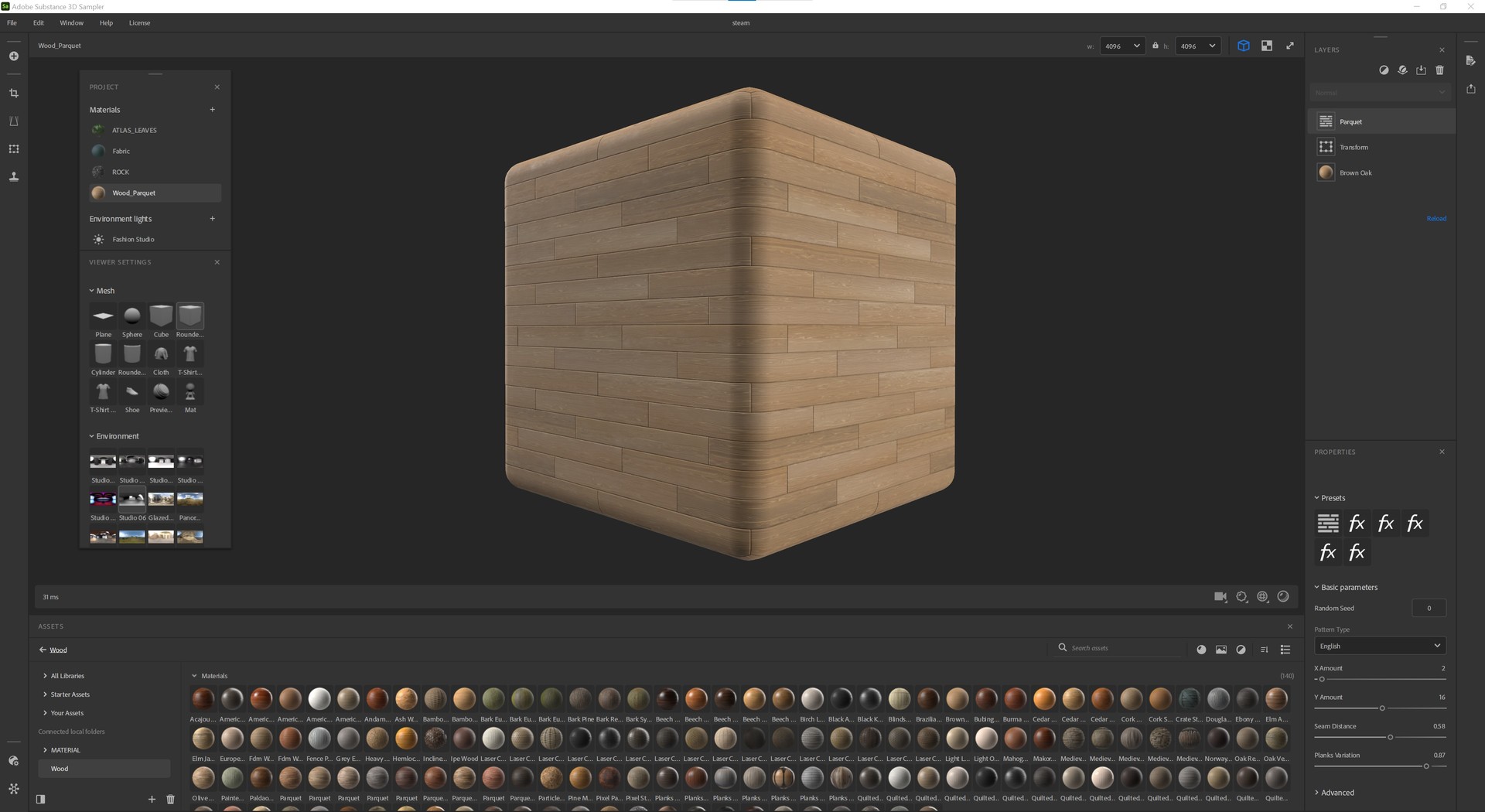Viewport: 1485px width, 812px height.
Task: Click the Add layer plus icon in sidebar
Action: [14, 56]
